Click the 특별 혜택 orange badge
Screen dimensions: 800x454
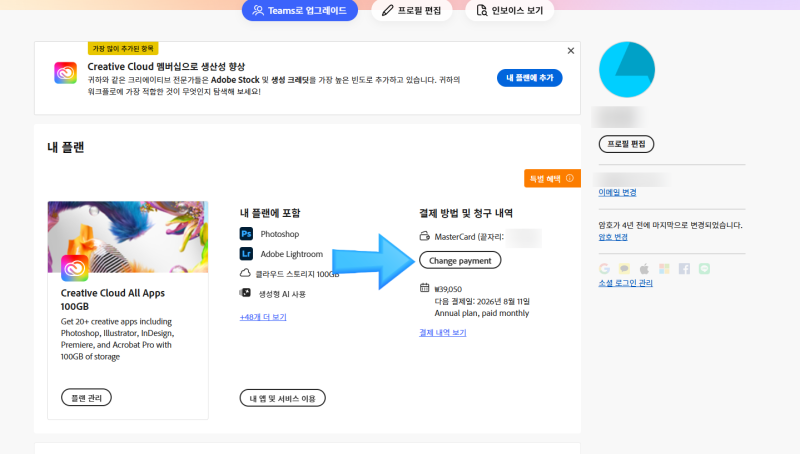click(552, 179)
